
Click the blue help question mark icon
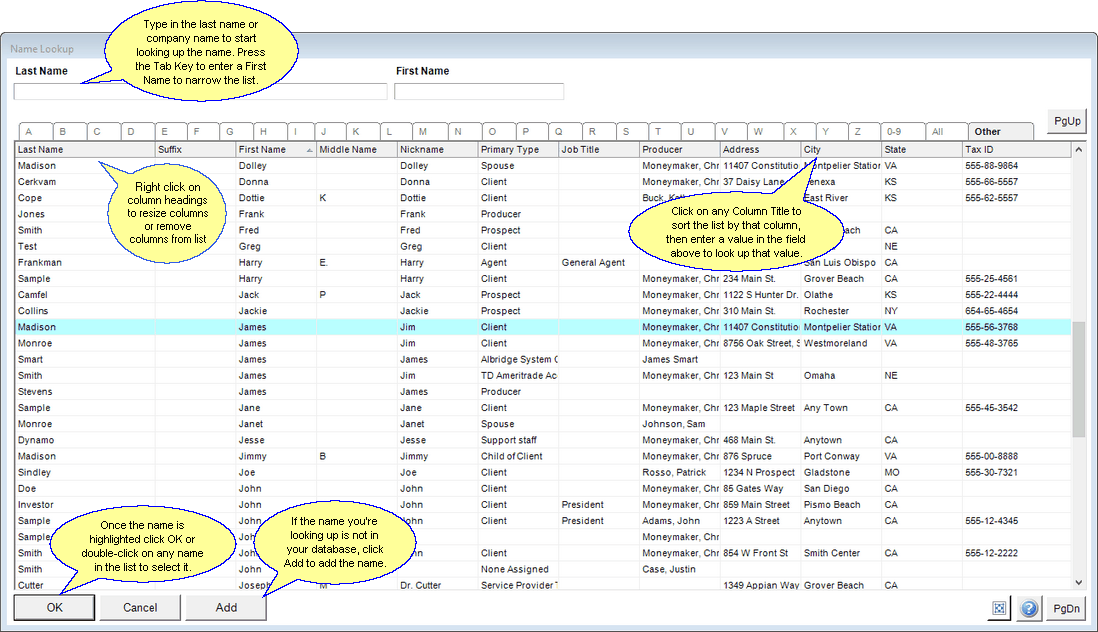pyautogui.click(x=1028, y=608)
